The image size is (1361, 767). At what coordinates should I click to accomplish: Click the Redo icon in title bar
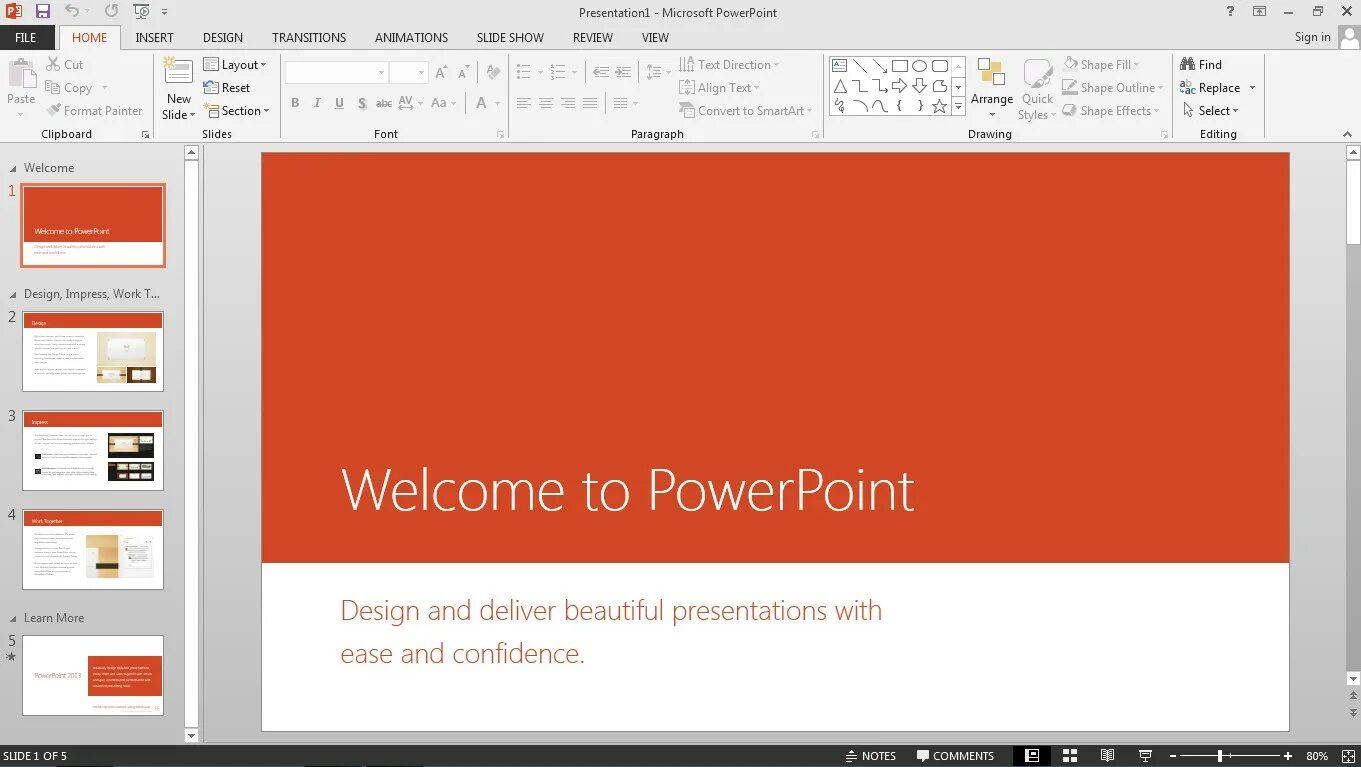coord(111,11)
